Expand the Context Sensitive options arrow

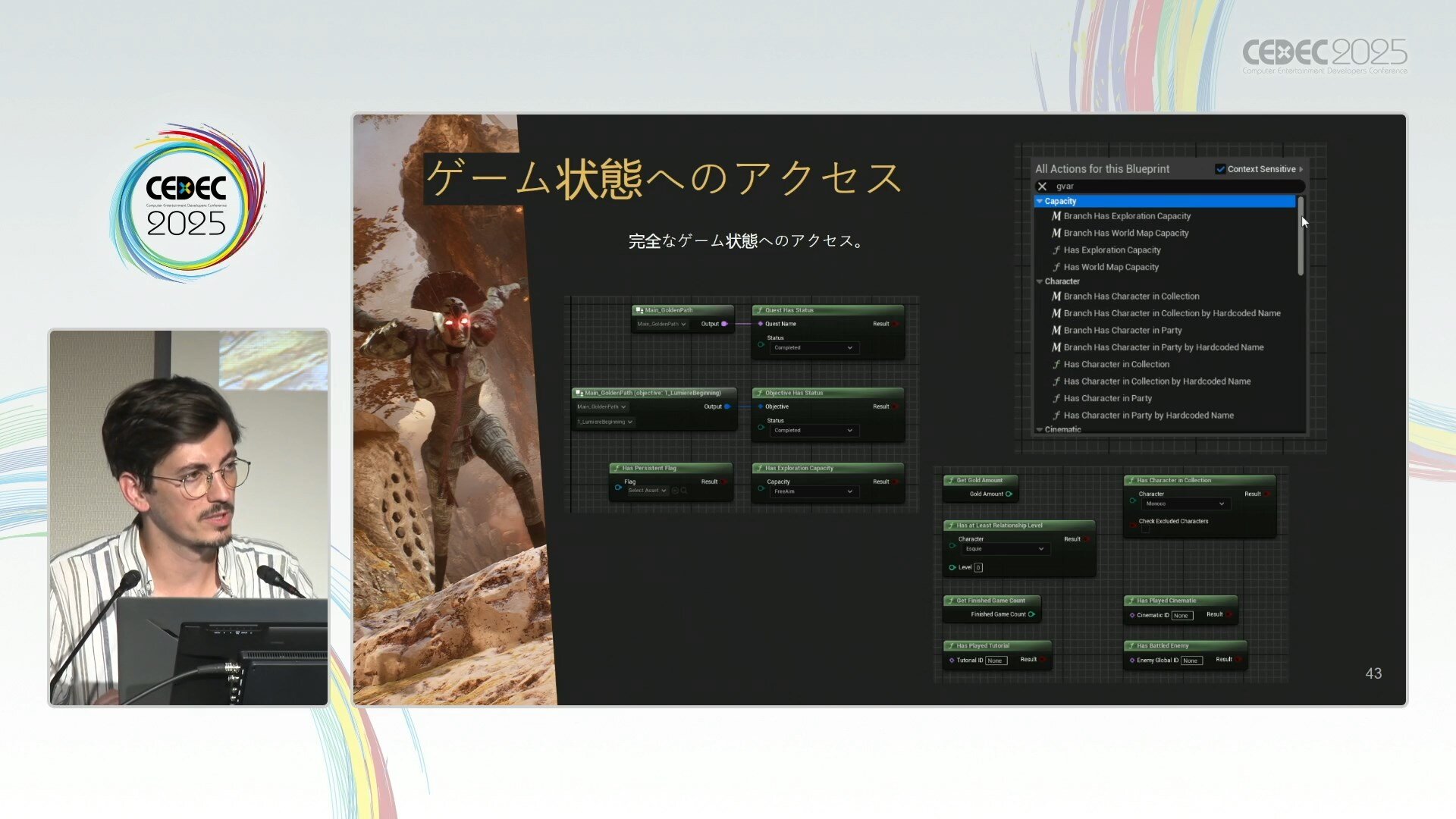coord(1301,169)
